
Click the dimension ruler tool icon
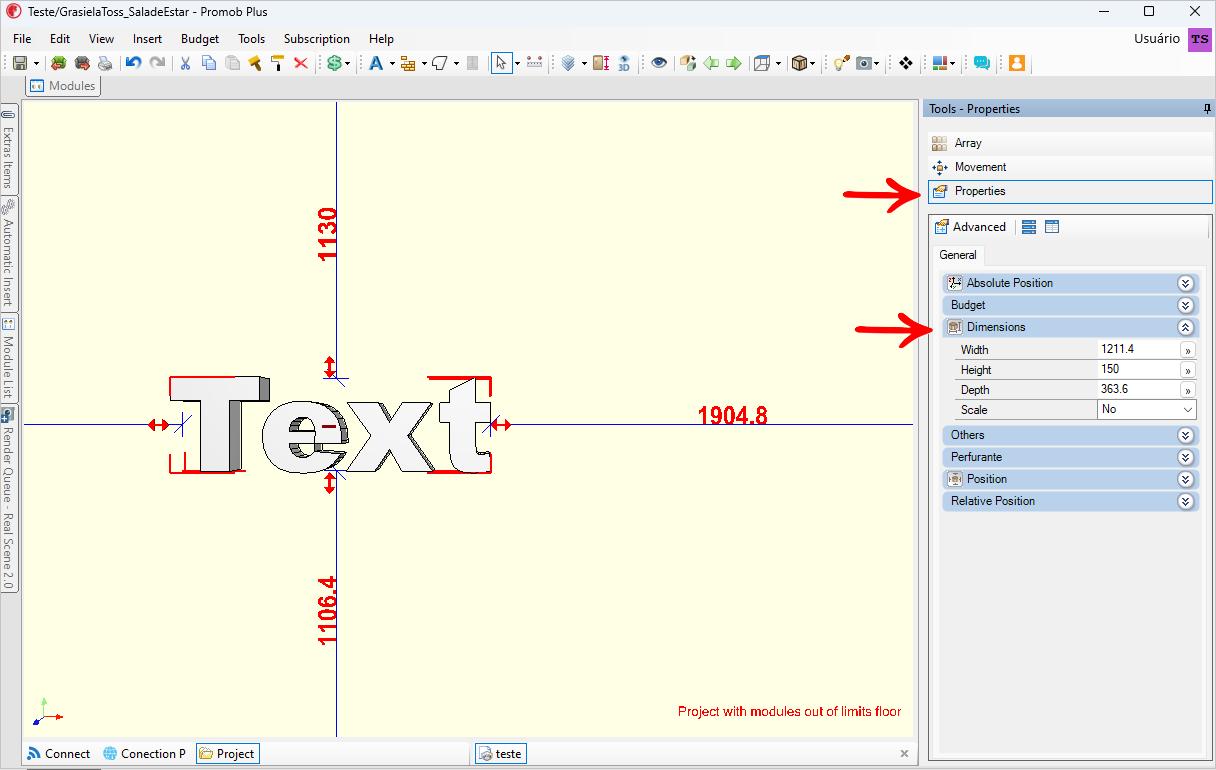tap(534, 63)
